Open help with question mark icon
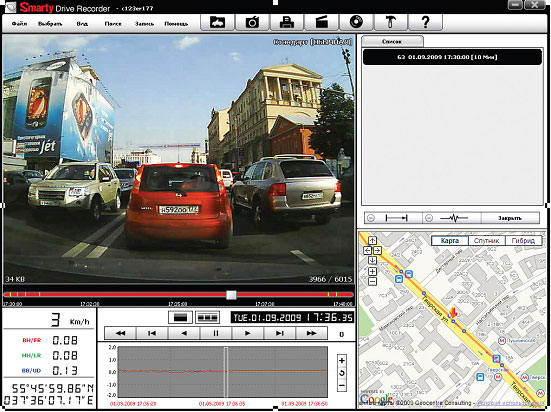The width and height of the screenshot is (551, 412). (425, 22)
